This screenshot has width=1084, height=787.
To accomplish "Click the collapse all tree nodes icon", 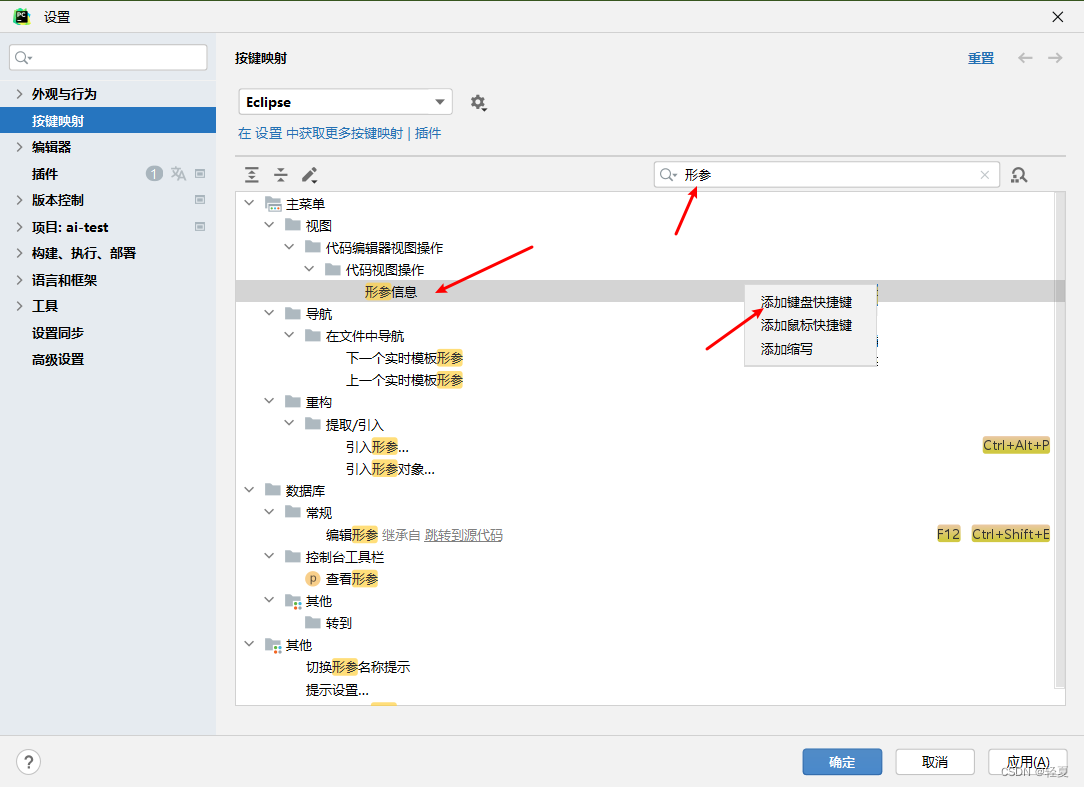I will [x=281, y=175].
